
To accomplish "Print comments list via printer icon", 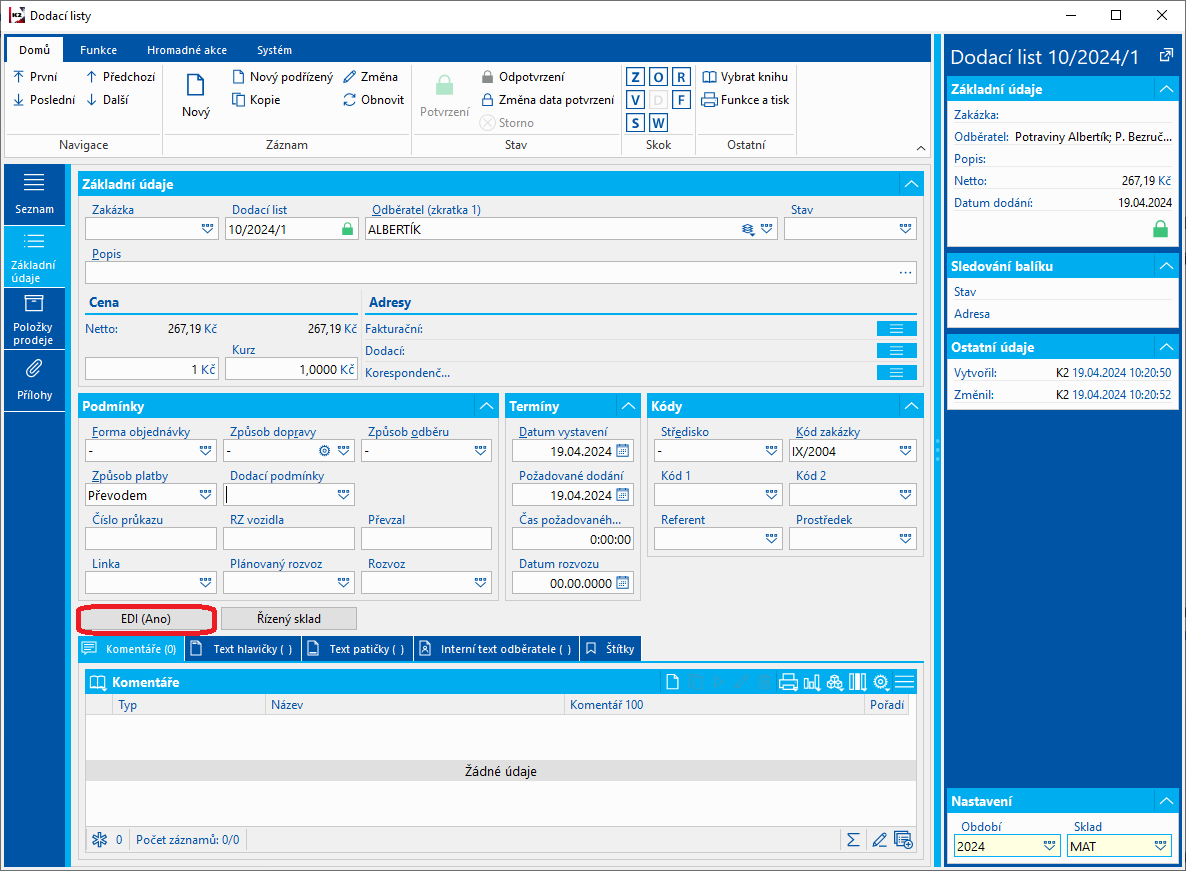I will click(788, 682).
